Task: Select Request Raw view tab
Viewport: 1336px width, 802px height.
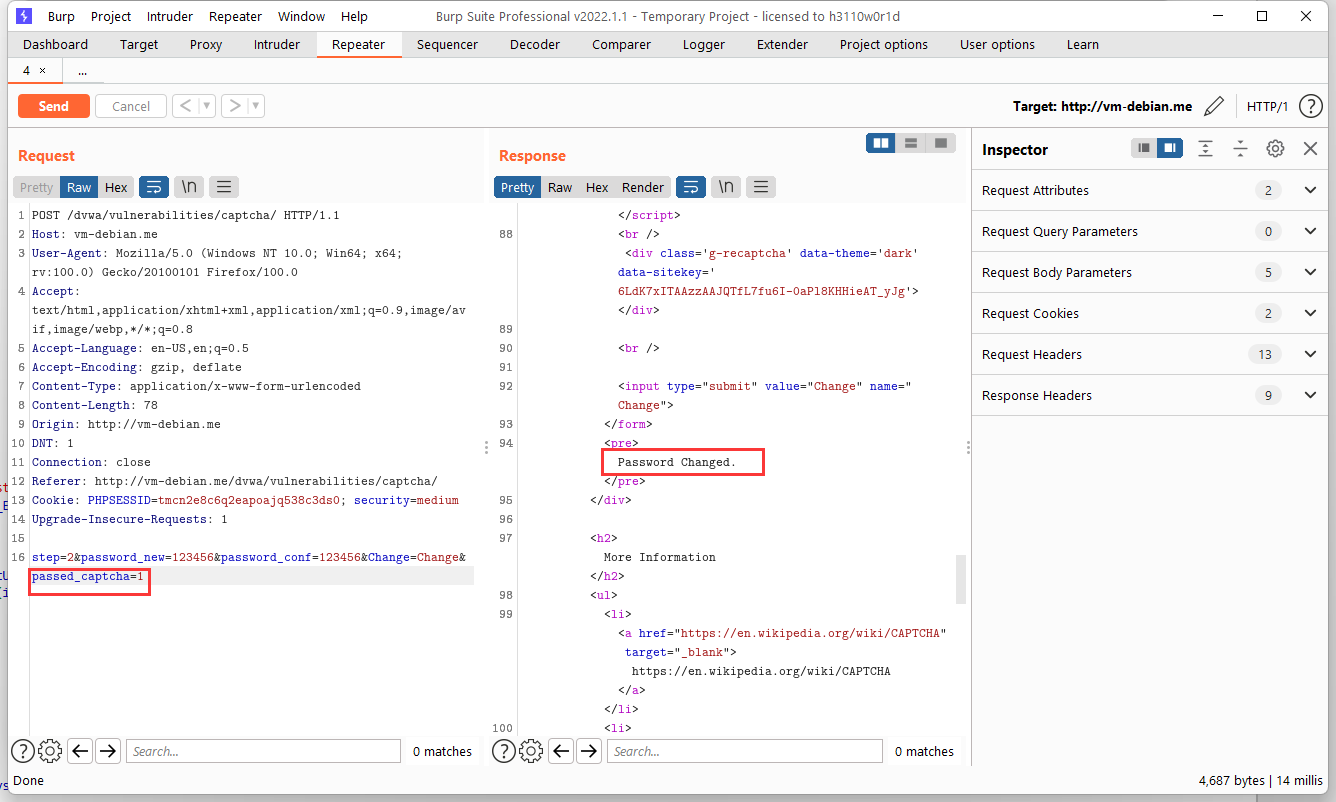Action: point(79,187)
